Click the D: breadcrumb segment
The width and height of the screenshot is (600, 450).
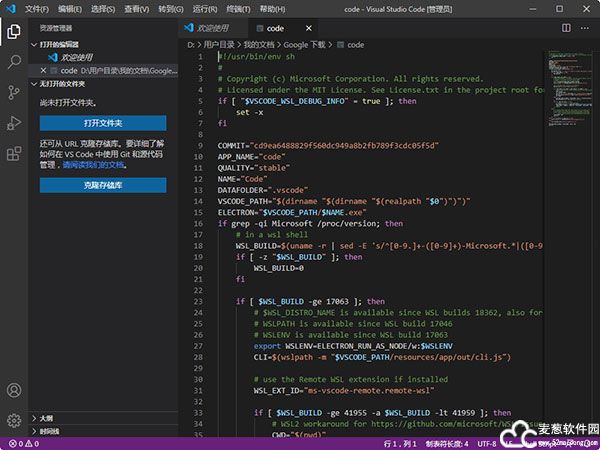190,45
